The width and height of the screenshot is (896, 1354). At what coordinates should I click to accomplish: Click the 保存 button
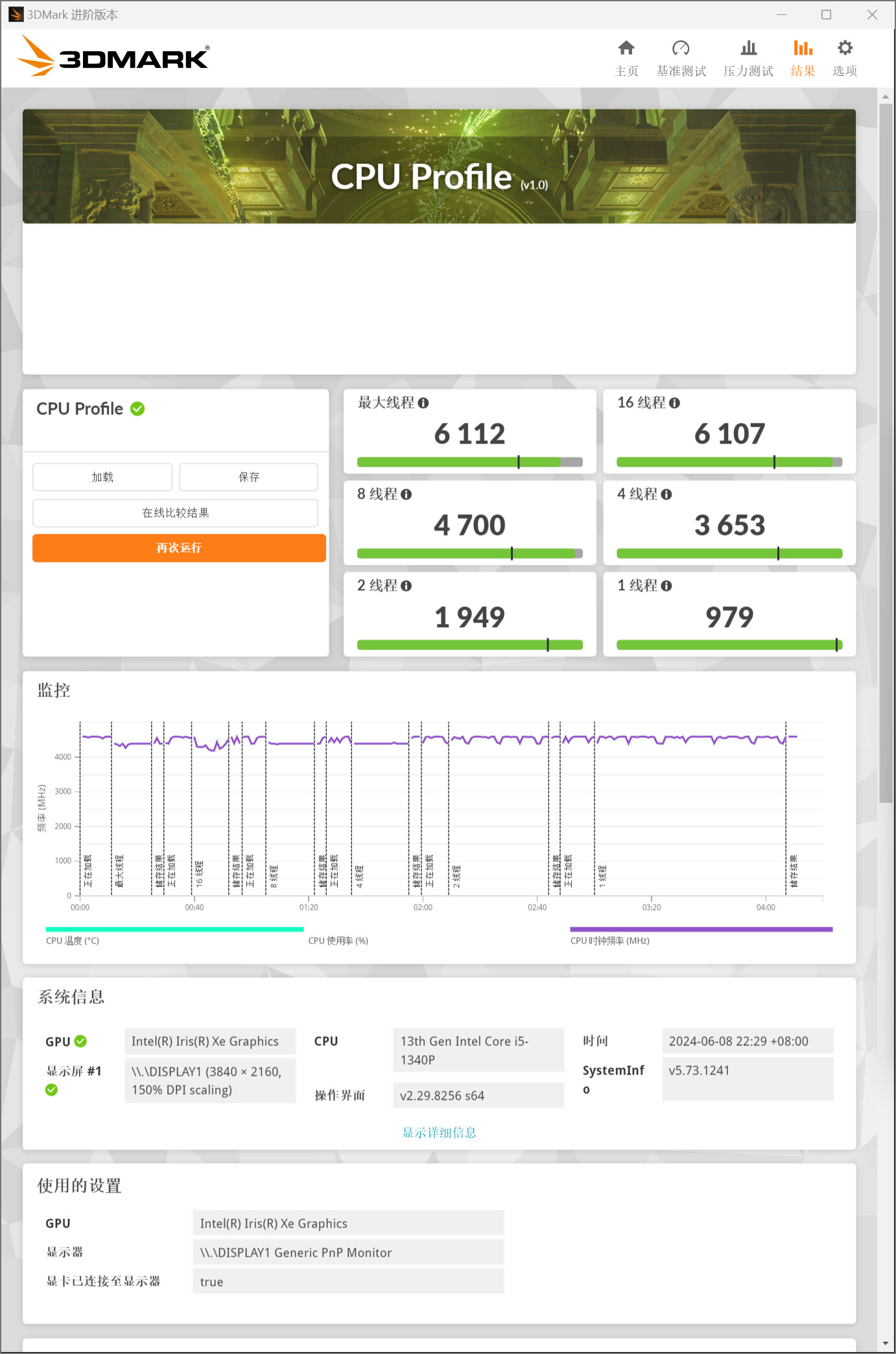click(248, 477)
